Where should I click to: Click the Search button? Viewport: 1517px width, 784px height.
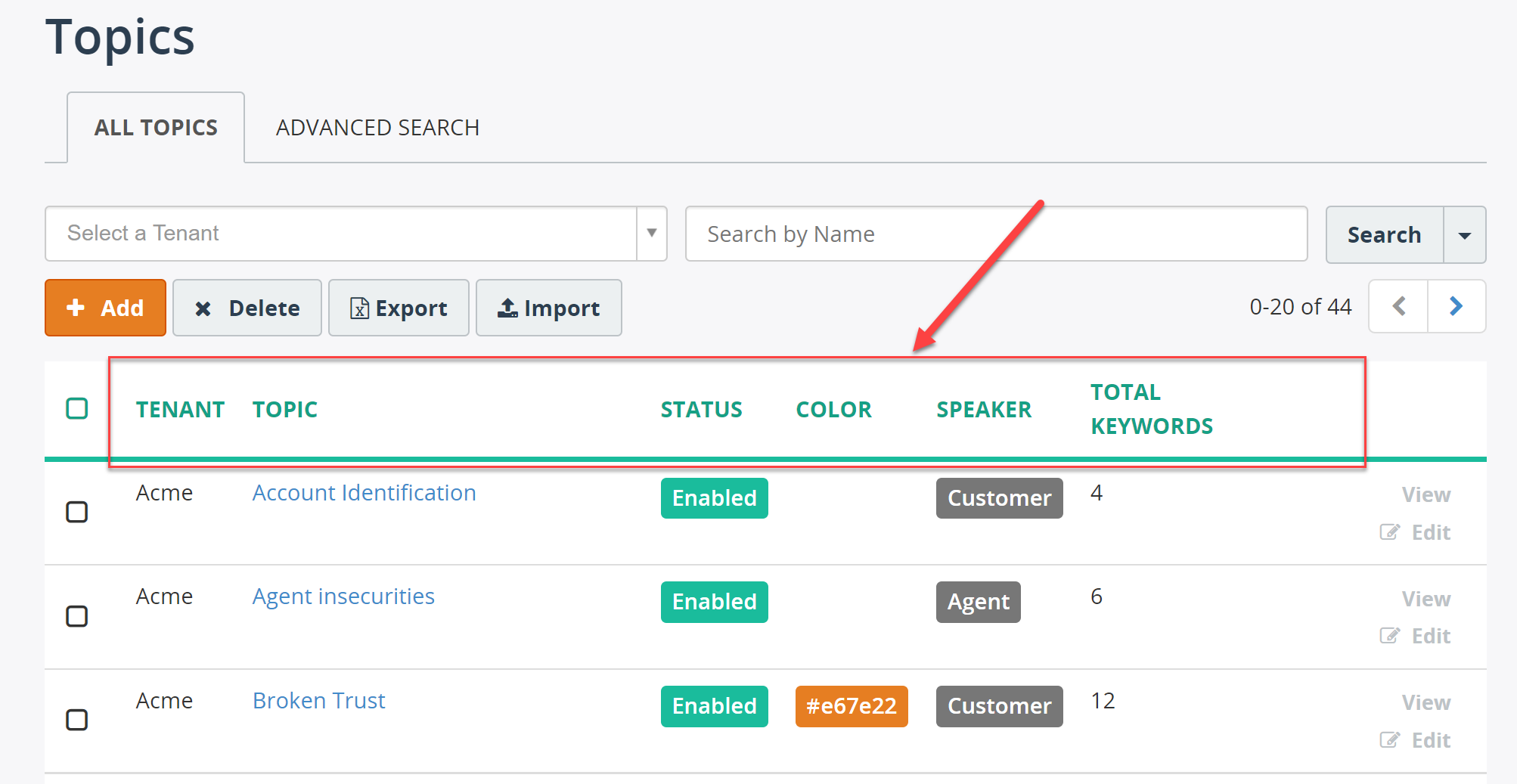coord(1385,234)
